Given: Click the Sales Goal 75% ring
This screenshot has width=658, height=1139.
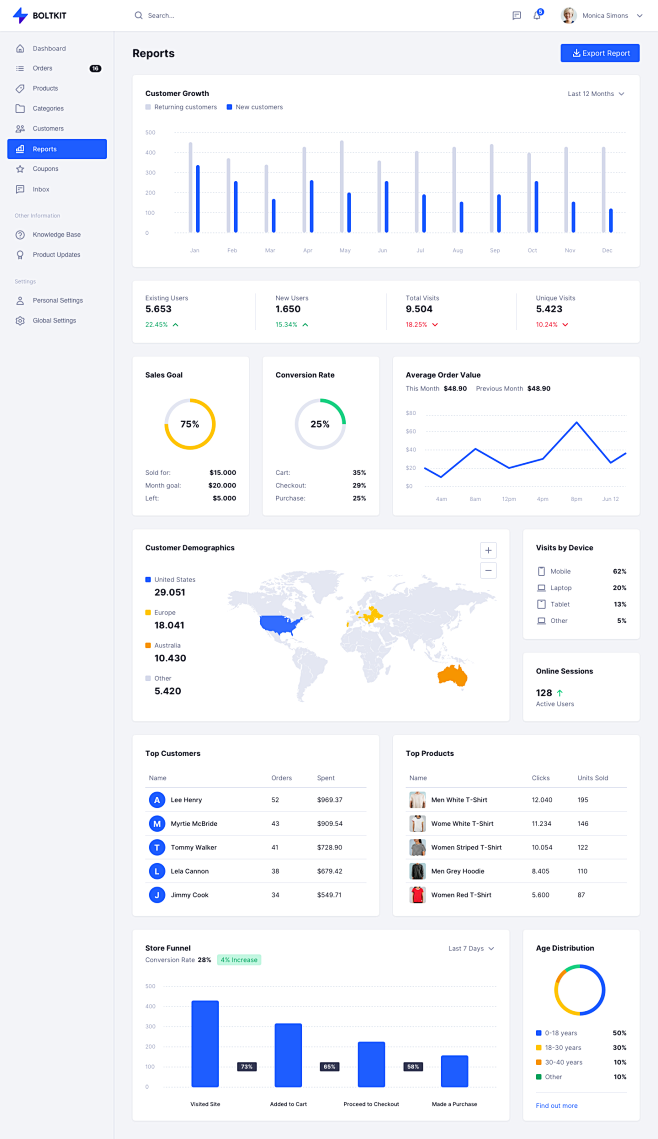Looking at the screenshot, I should 190,424.
